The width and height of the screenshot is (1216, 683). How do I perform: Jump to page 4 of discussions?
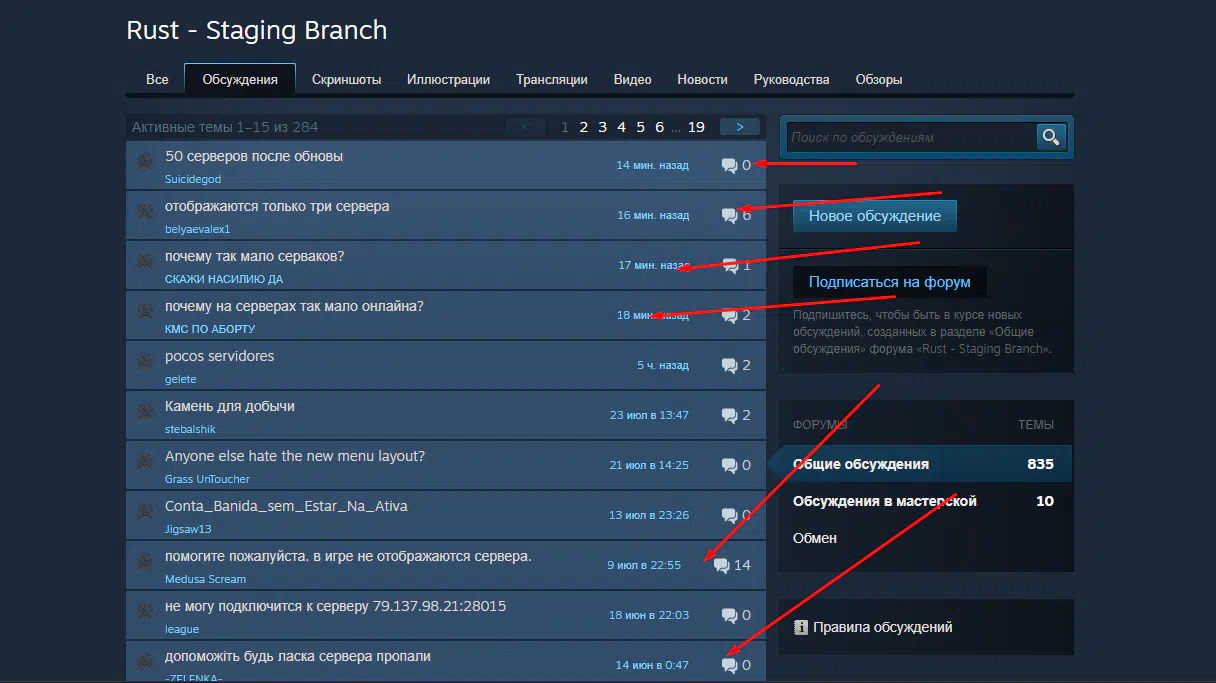click(622, 127)
